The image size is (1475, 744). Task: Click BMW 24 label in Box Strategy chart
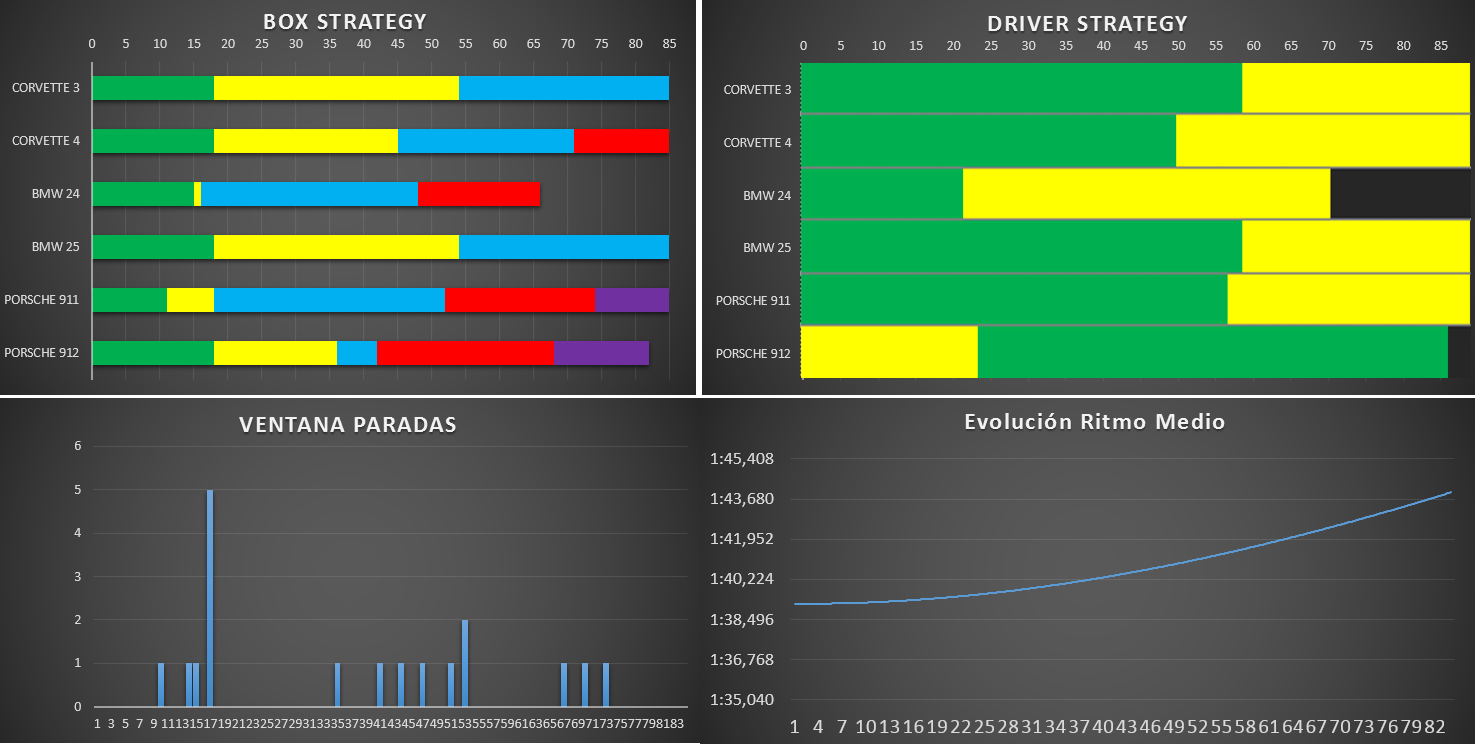56,194
